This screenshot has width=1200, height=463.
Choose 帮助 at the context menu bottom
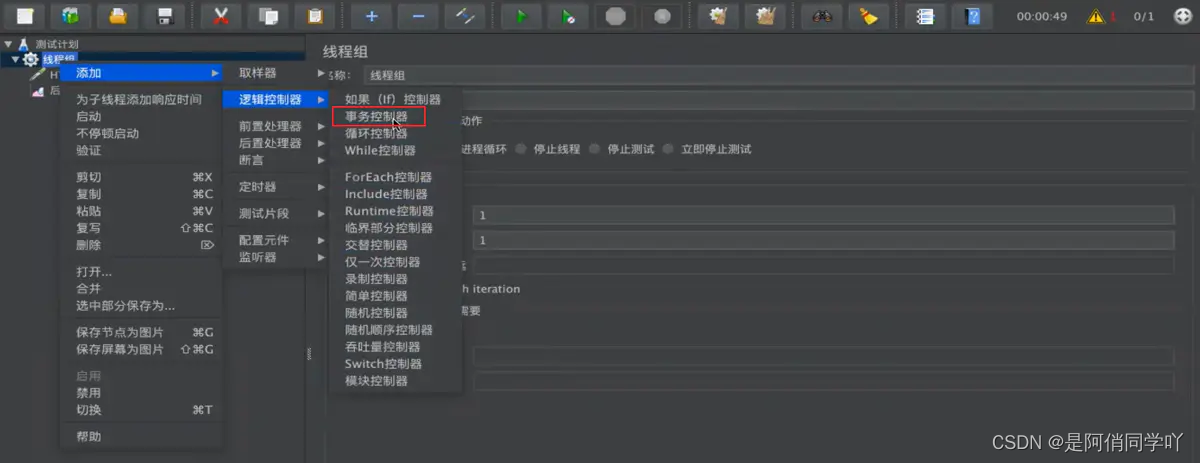pos(142,437)
